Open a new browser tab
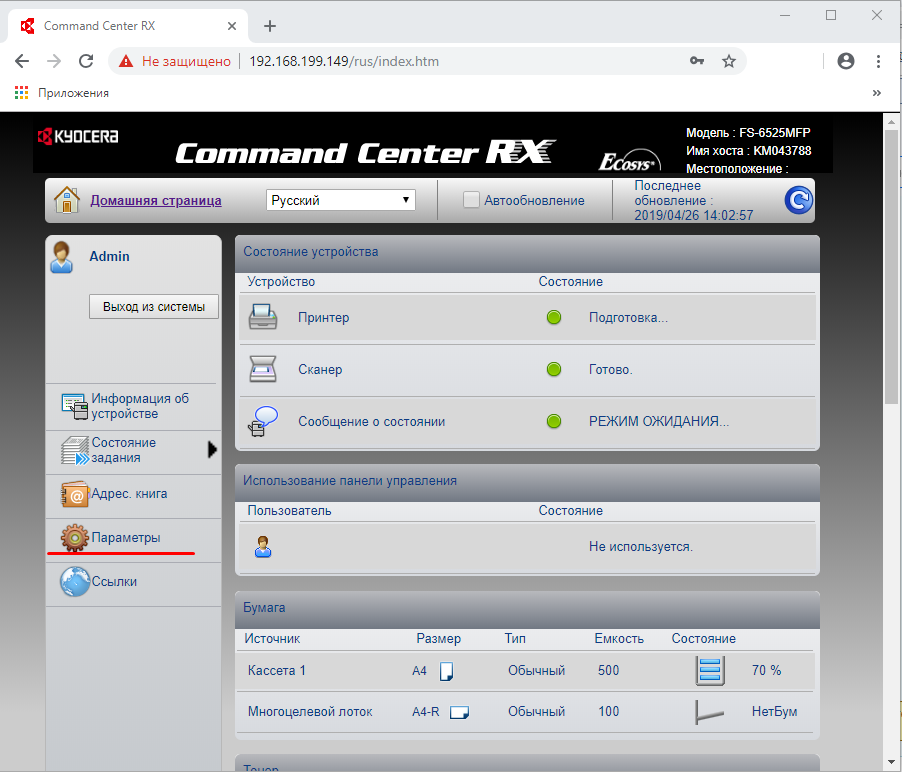 269,26
